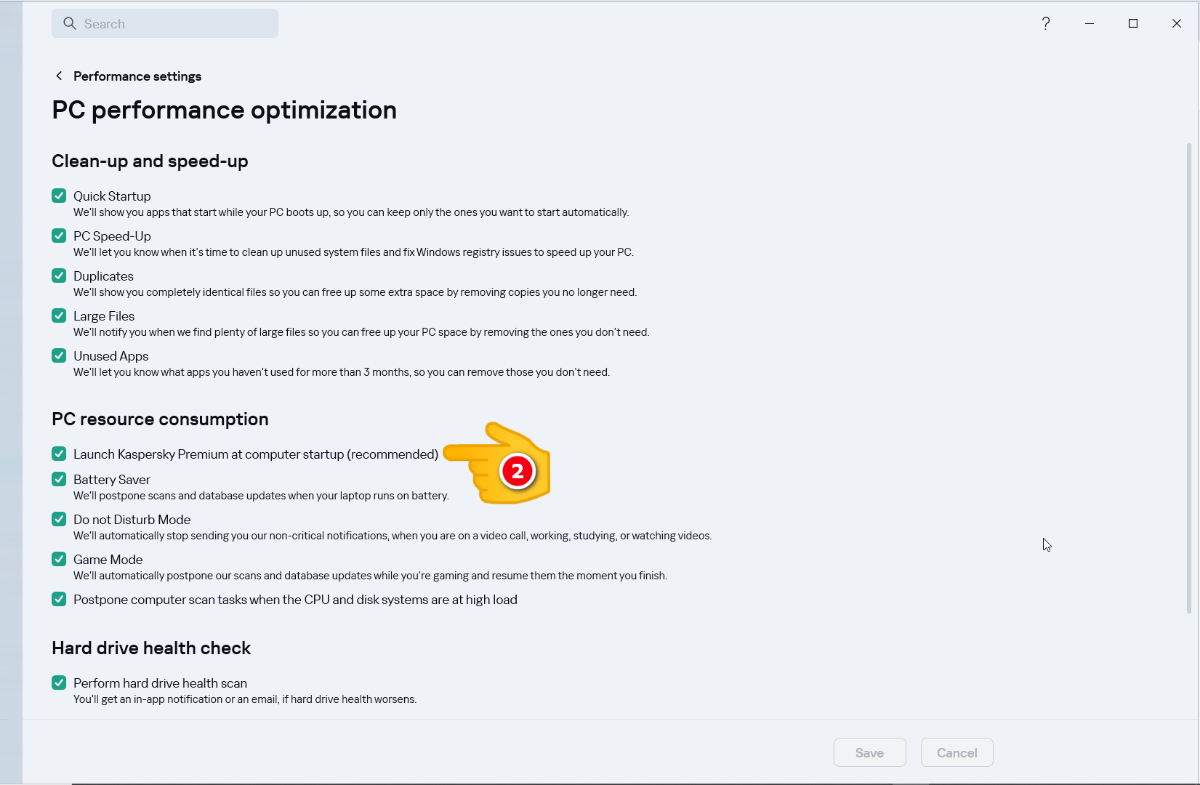Viewport: 1200px width, 785px height.
Task: Uncheck the Unused Apps option
Action: (x=59, y=356)
